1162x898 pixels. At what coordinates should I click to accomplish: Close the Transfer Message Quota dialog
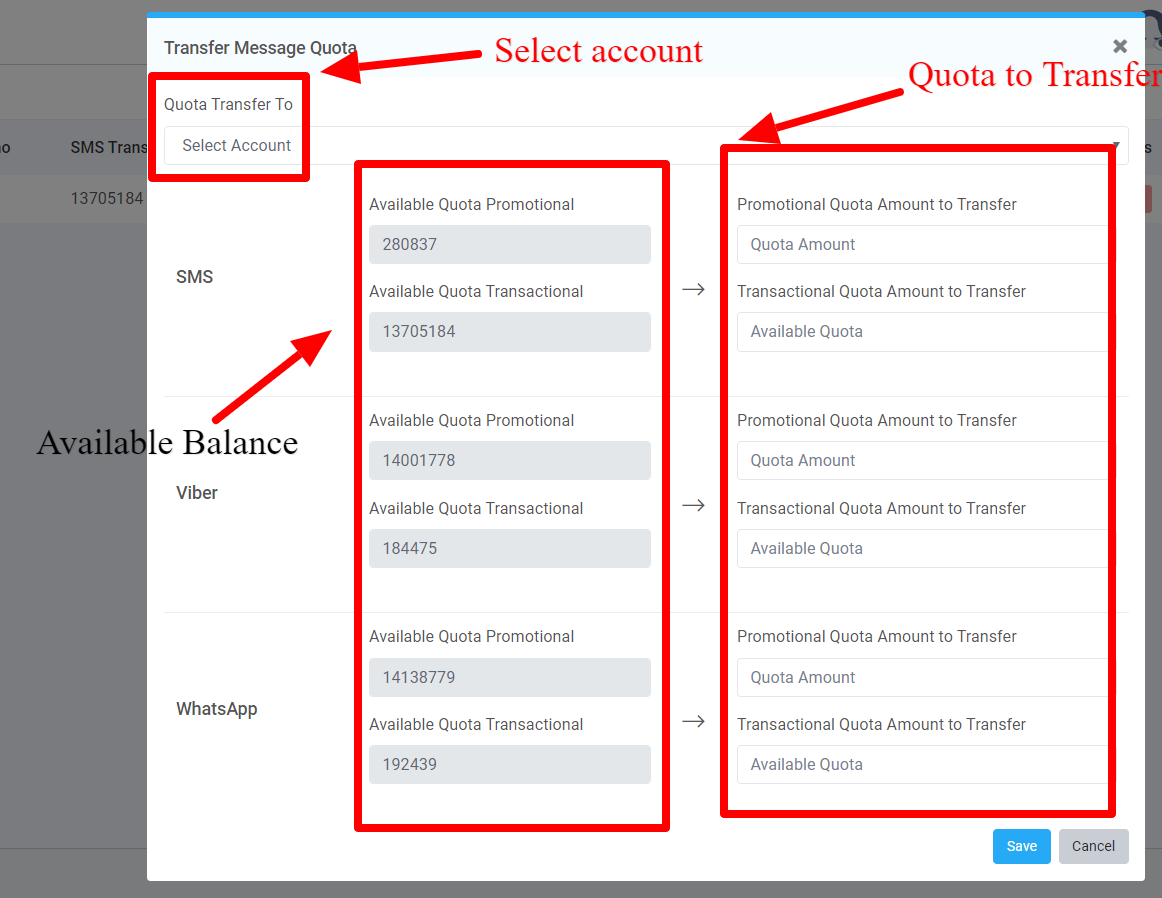[x=1120, y=46]
